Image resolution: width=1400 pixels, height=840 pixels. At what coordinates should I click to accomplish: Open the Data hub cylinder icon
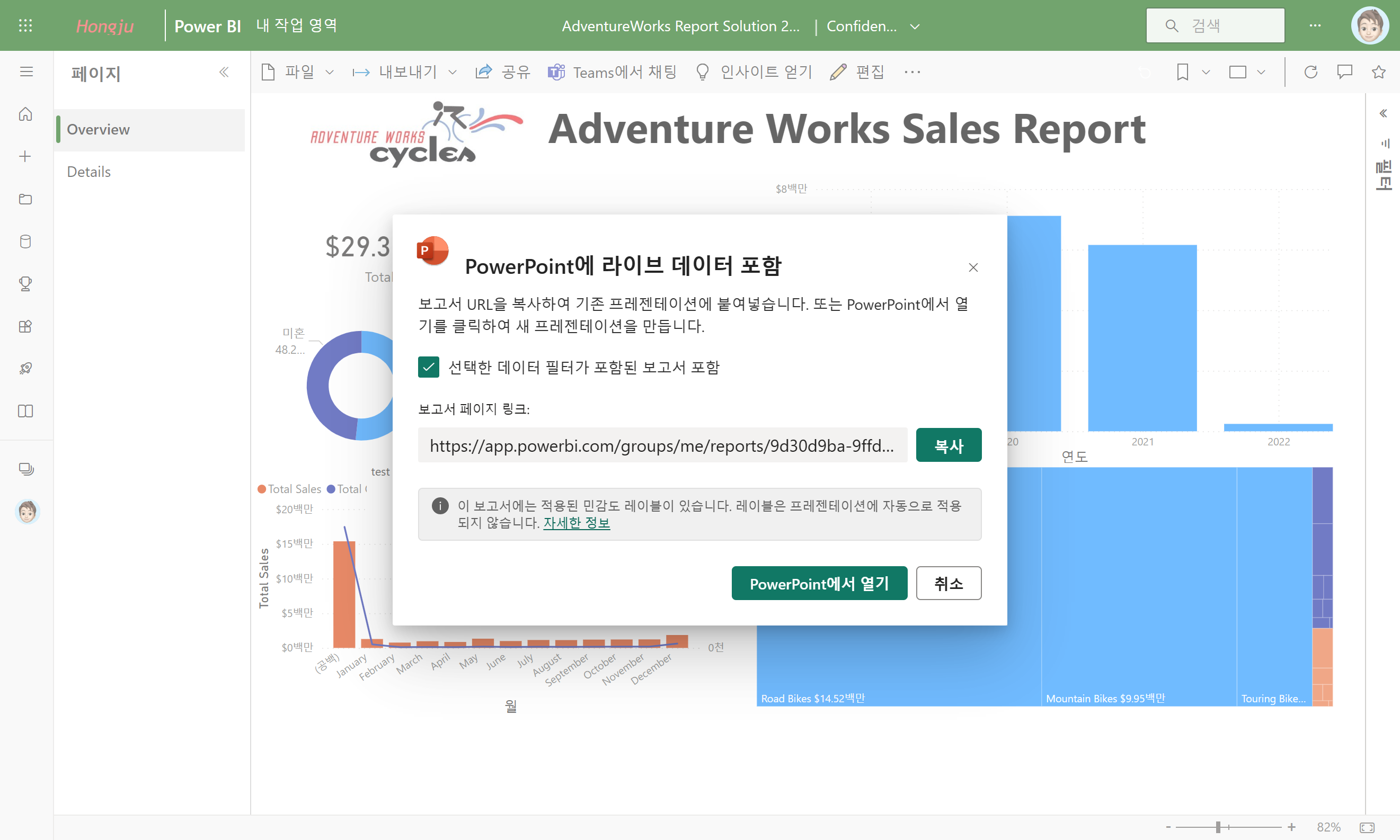pyautogui.click(x=25, y=242)
